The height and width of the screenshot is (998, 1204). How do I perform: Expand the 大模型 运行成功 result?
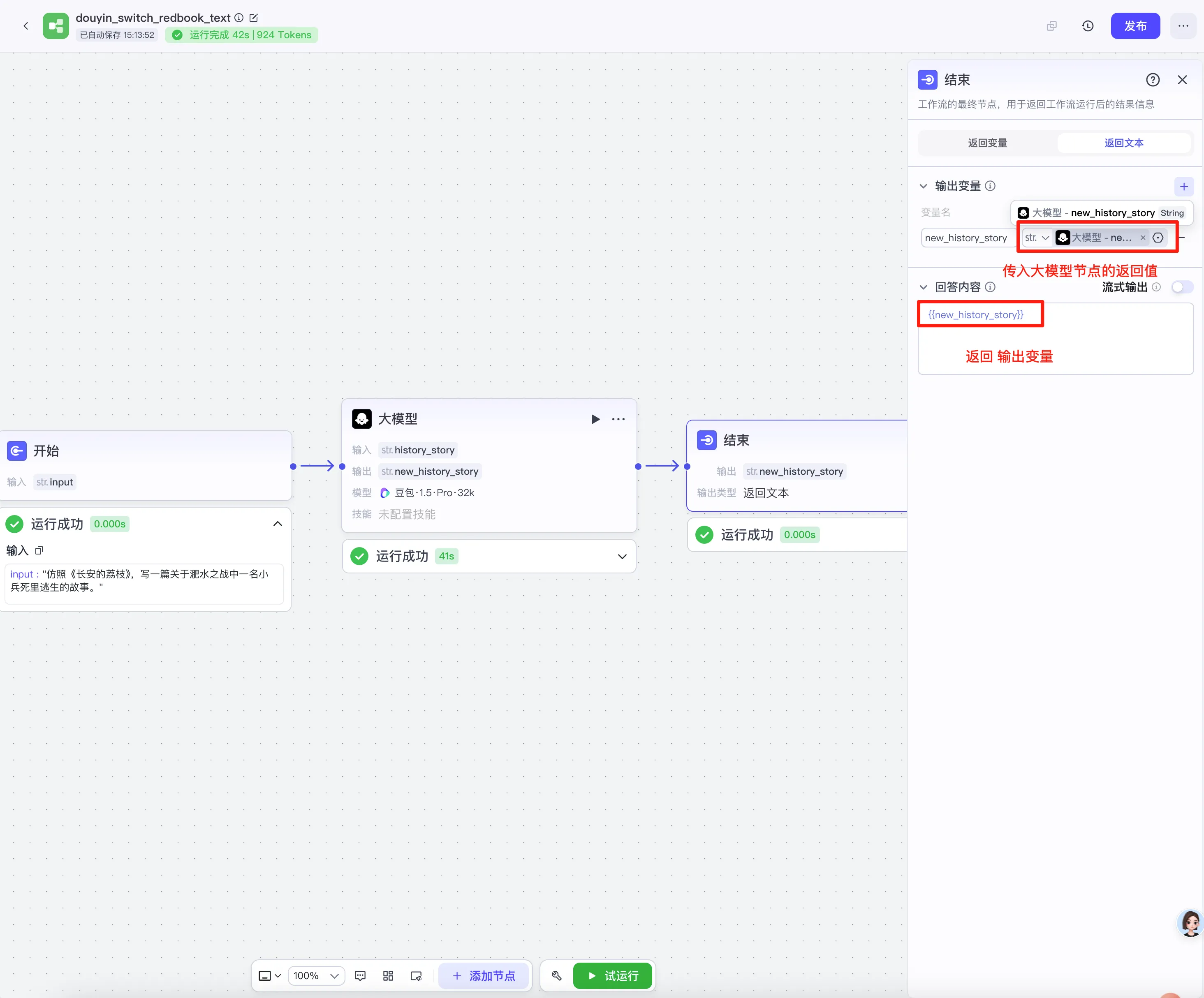click(x=622, y=557)
